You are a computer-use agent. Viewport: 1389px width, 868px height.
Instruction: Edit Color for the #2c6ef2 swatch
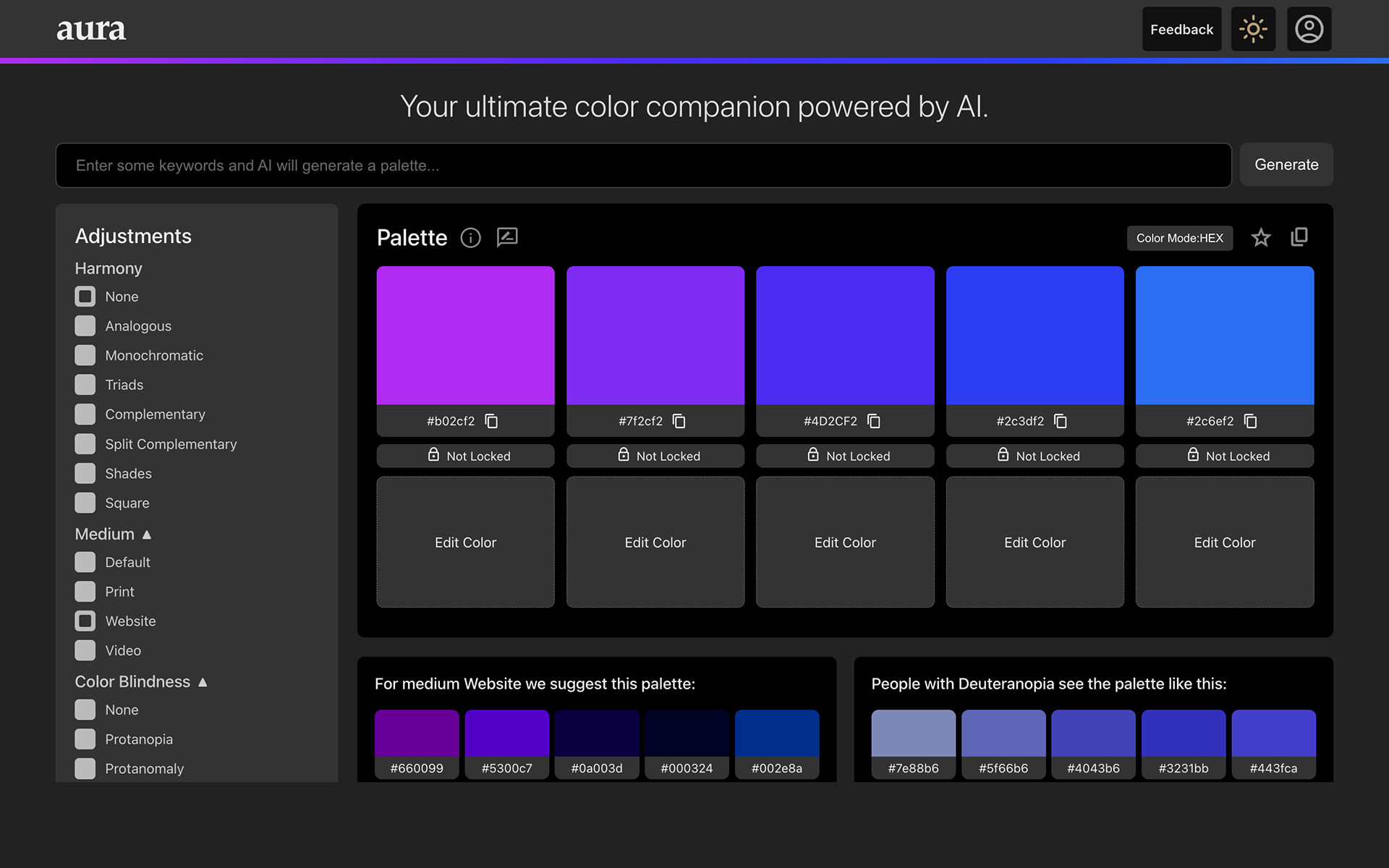(1225, 542)
